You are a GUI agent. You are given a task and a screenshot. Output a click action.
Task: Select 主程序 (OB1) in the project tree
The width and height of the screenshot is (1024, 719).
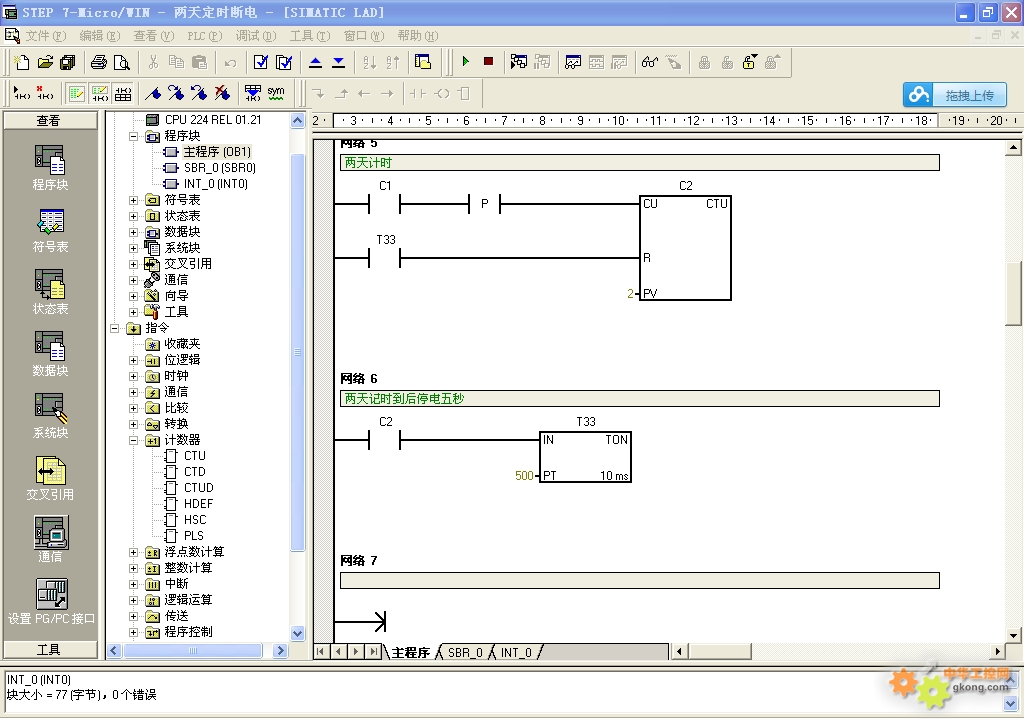coord(217,152)
